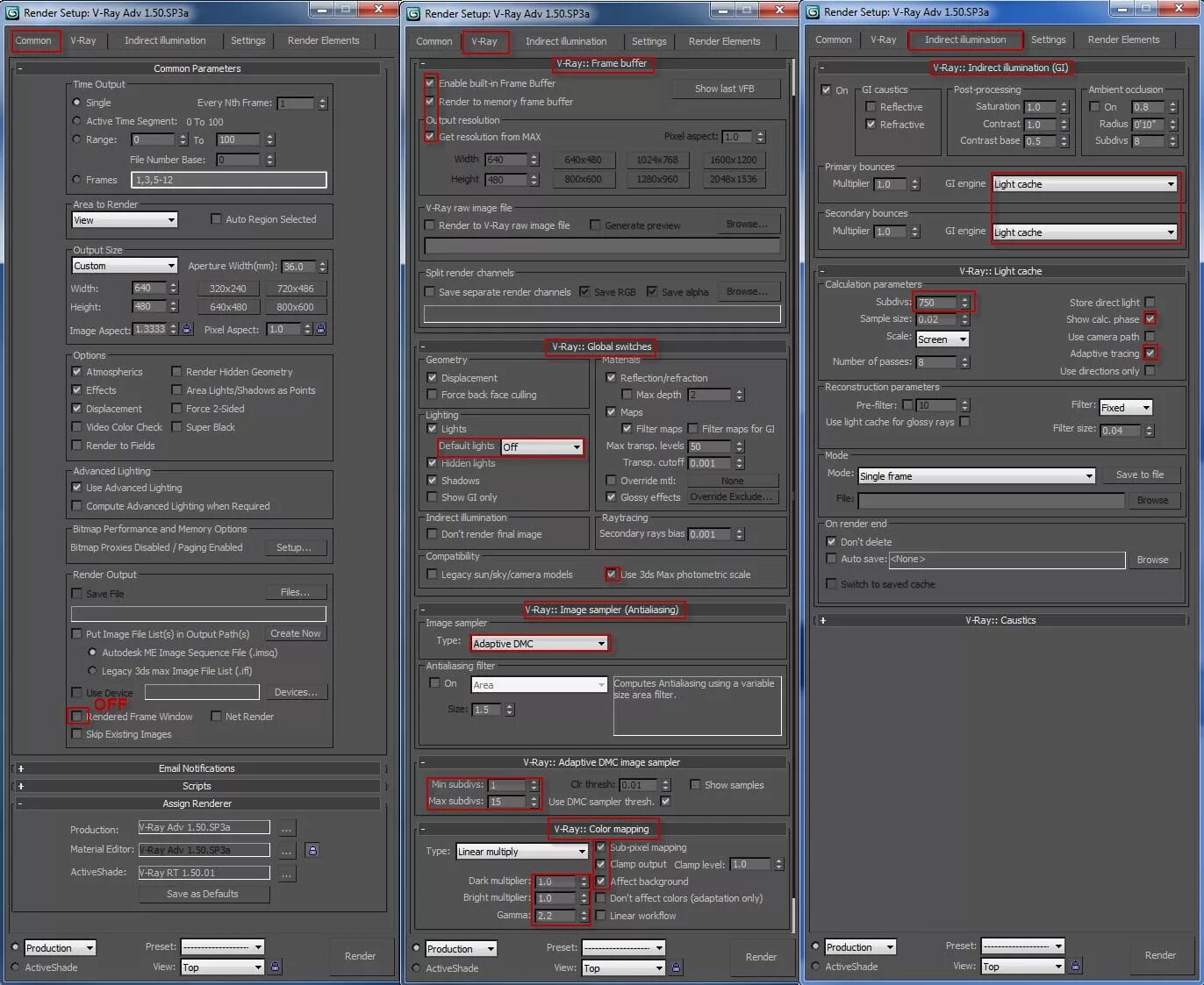Click the 1024x768 resolution preset button
Viewport: 1204px width, 985px height.
pyautogui.click(x=657, y=160)
